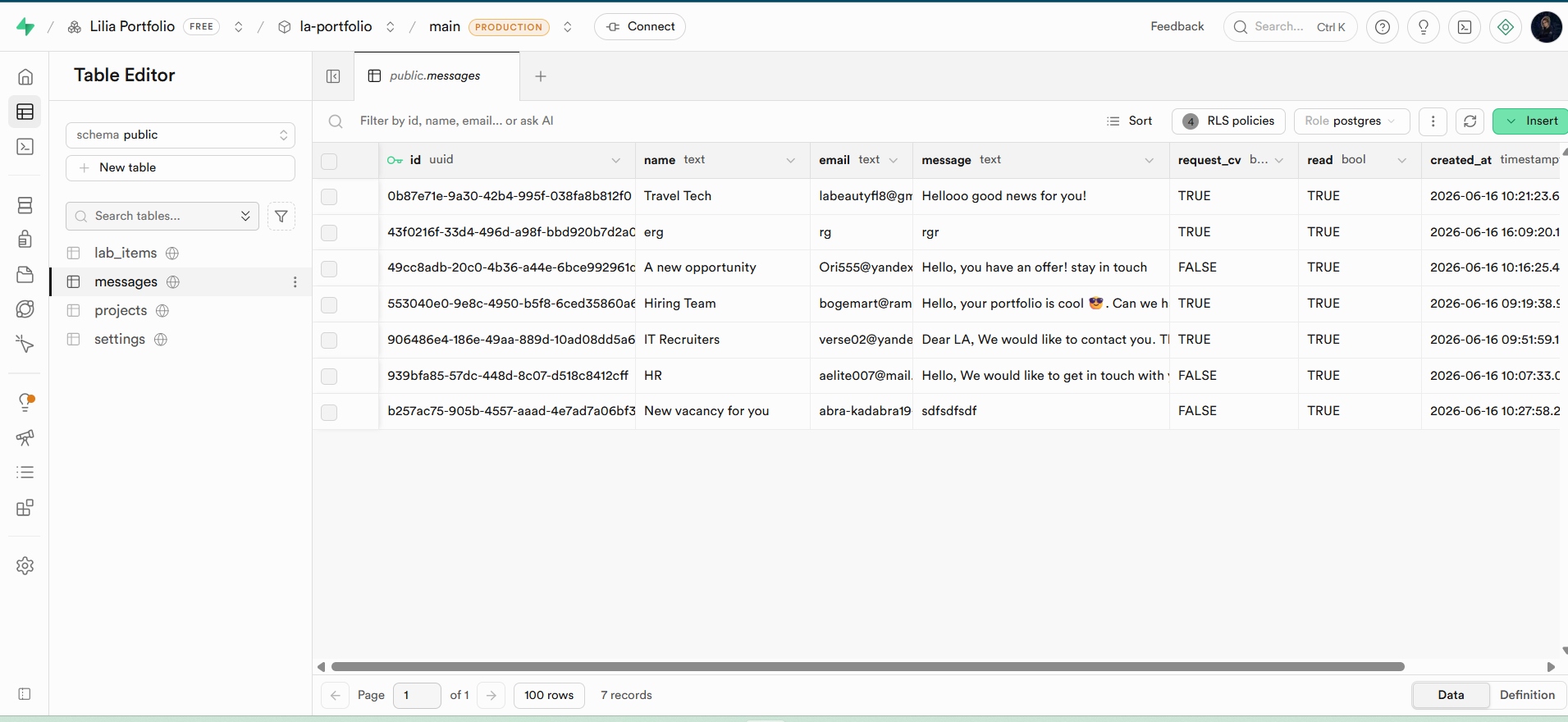The width and height of the screenshot is (1568, 722).
Task: Open the projects table
Action: [121, 311]
